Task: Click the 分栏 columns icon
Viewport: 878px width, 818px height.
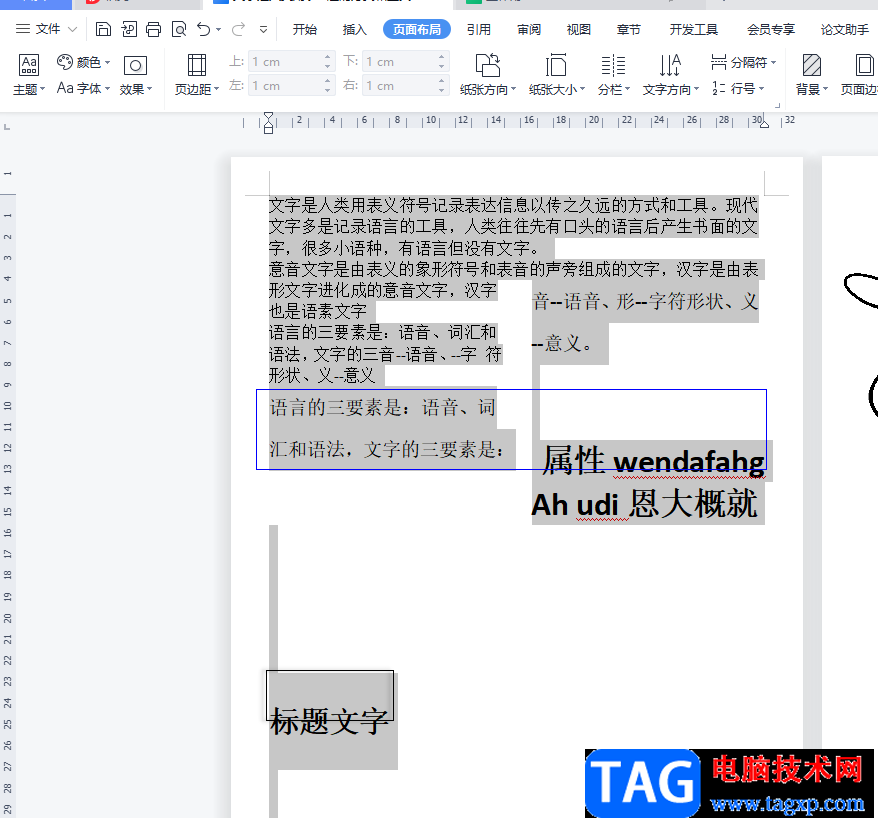Action: pyautogui.click(x=613, y=65)
